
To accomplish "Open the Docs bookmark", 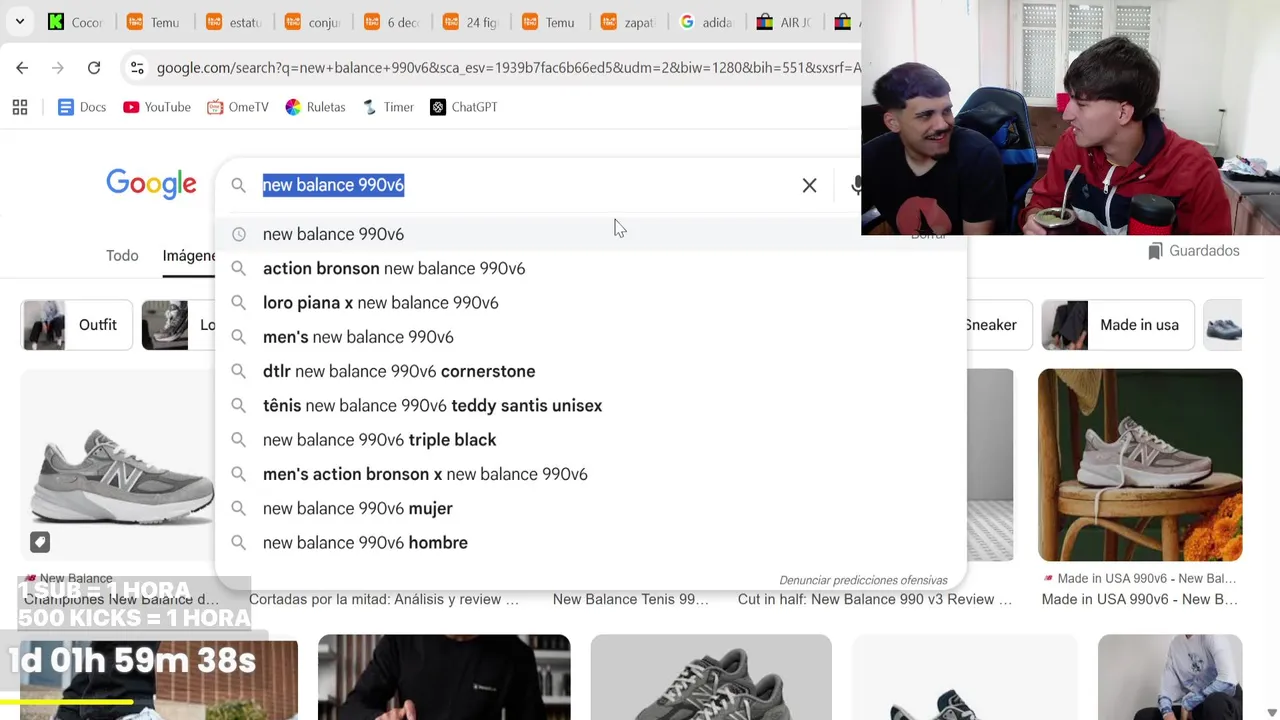I will [81, 107].
